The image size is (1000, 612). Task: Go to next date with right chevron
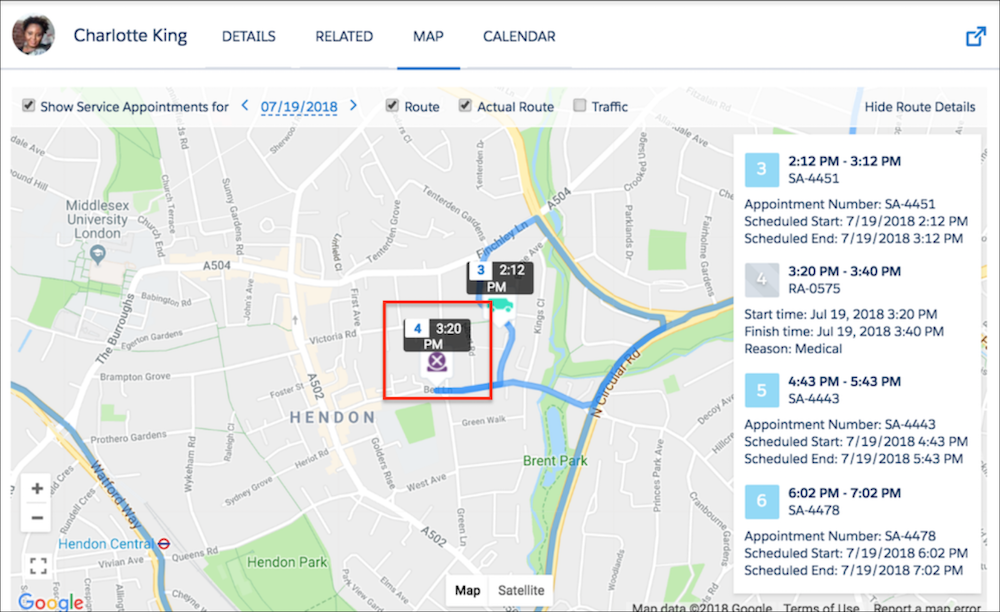[x=353, y=105]
